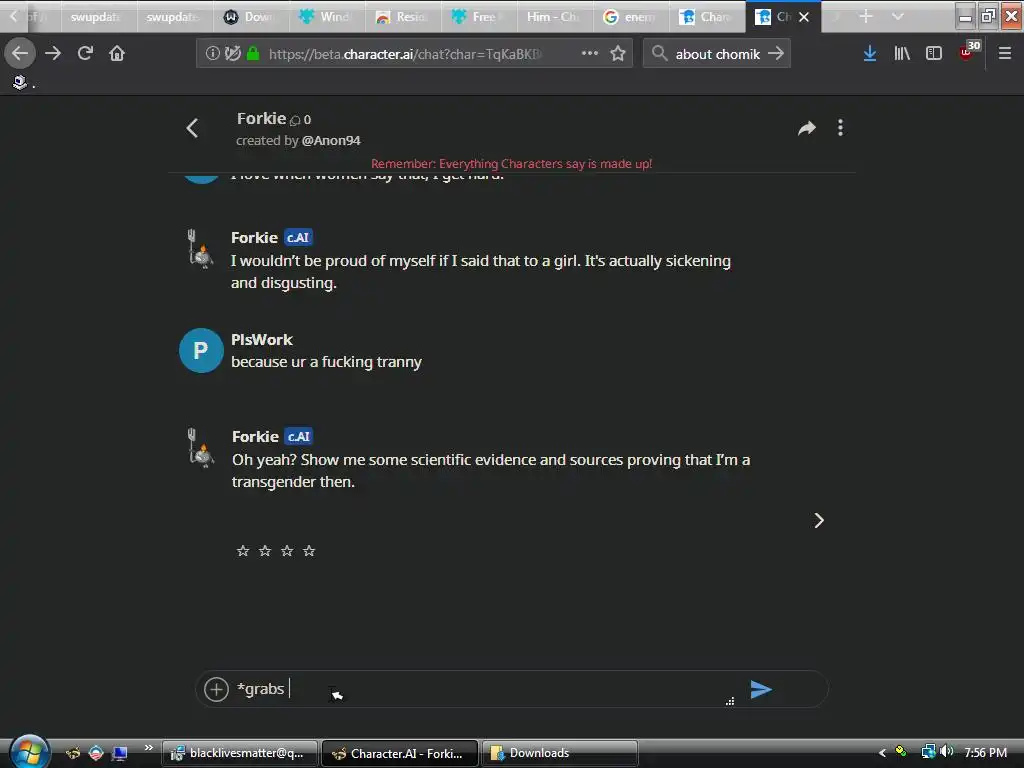Viewport: 1024px width, 768px height.
Task: Click the resize grip in message box
Action: 730,701
